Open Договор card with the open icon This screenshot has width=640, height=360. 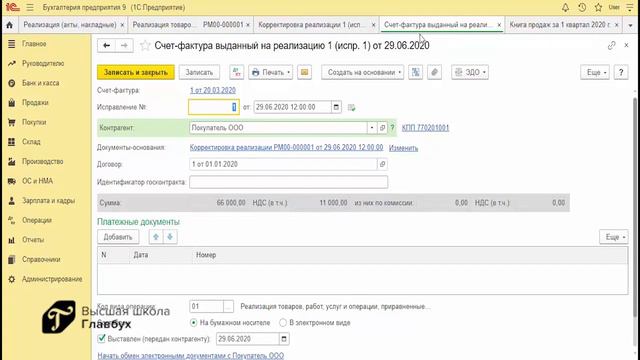pos(382,164)
